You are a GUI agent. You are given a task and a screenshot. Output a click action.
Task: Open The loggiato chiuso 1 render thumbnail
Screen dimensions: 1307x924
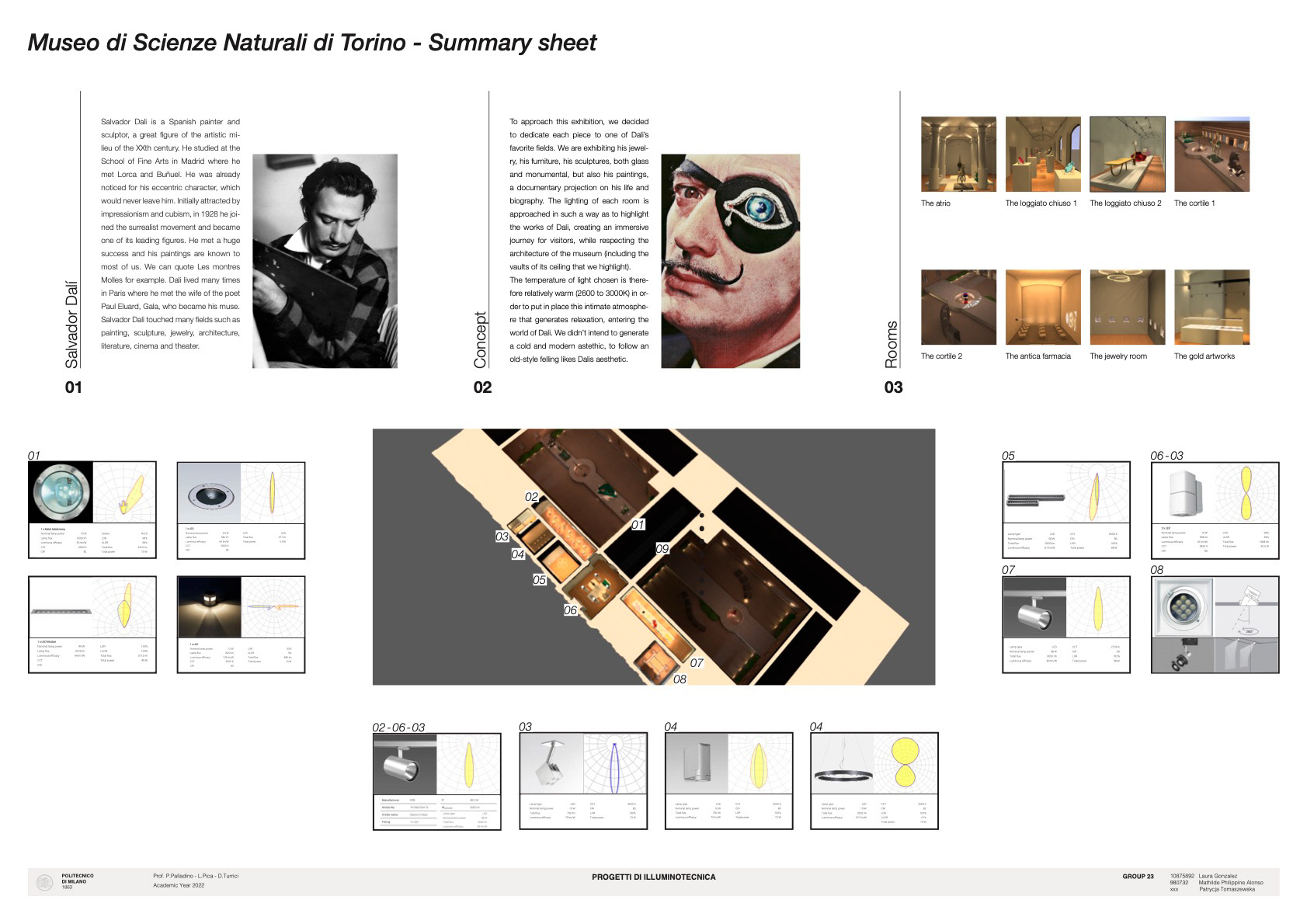pyautogui.click(x=1043, y=155)
